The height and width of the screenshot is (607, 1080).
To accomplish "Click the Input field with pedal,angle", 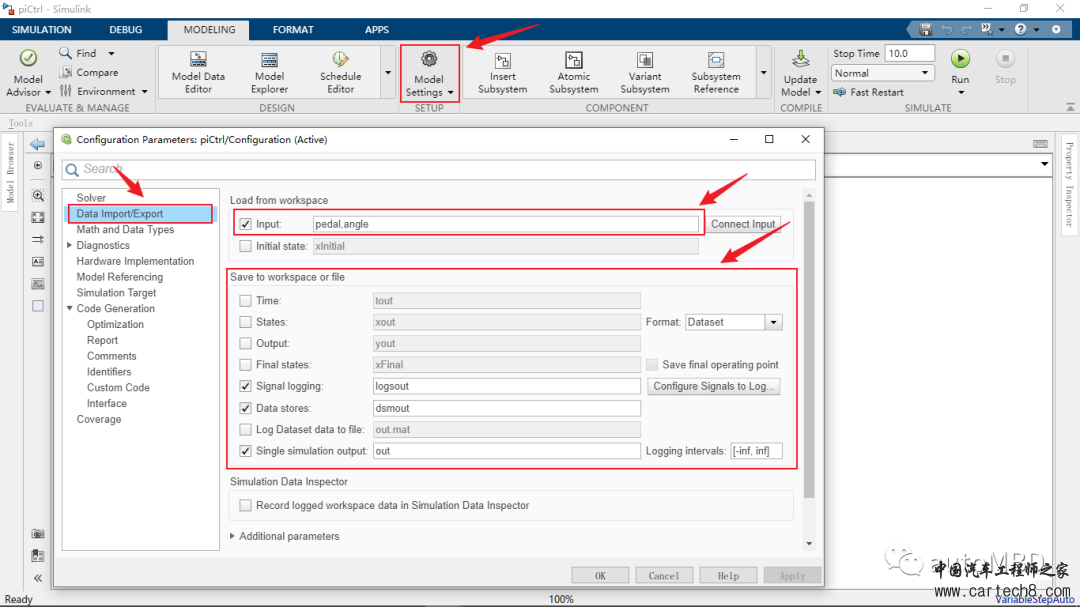I will point(506,224).
